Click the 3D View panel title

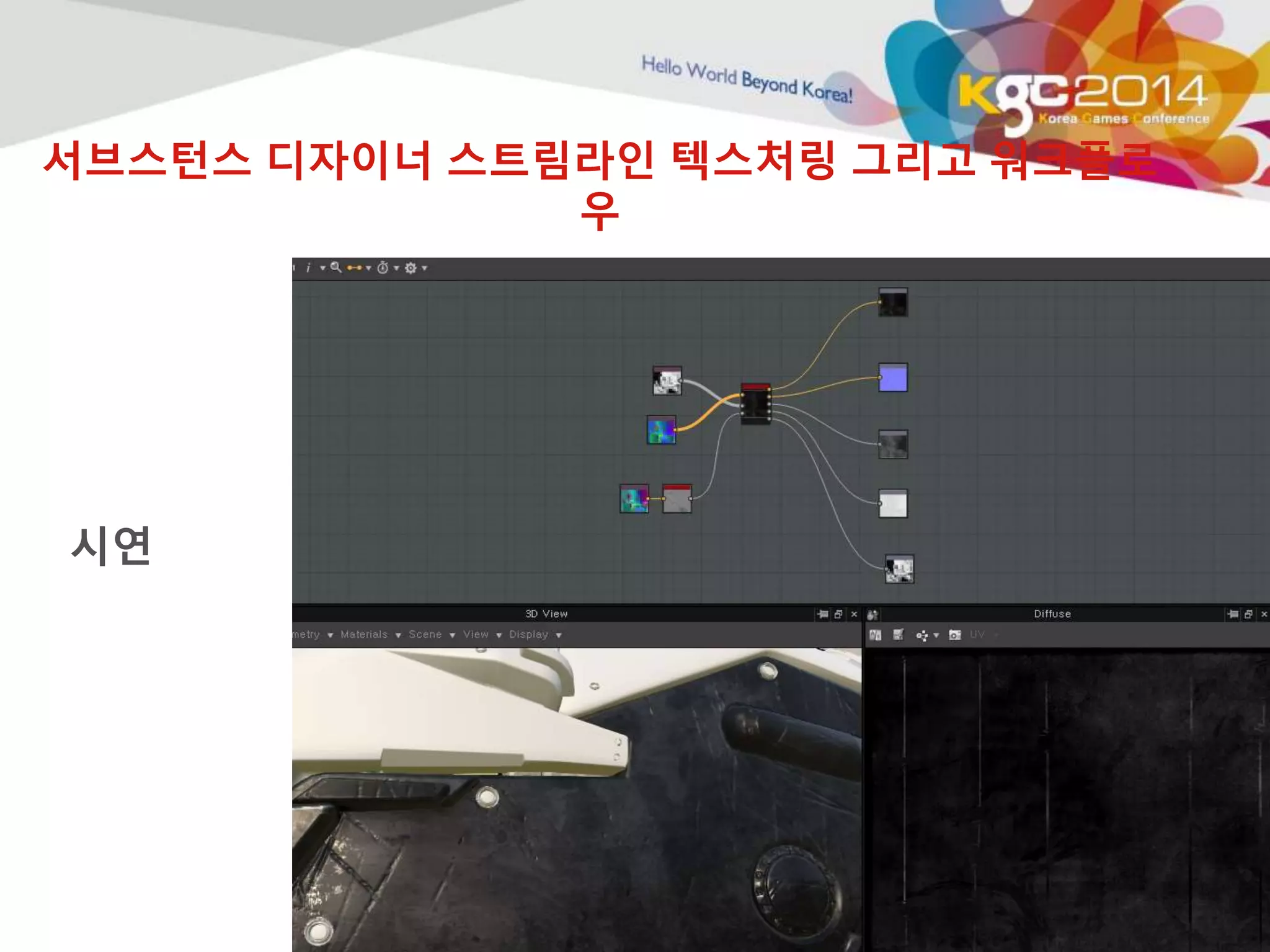[546, 614]
